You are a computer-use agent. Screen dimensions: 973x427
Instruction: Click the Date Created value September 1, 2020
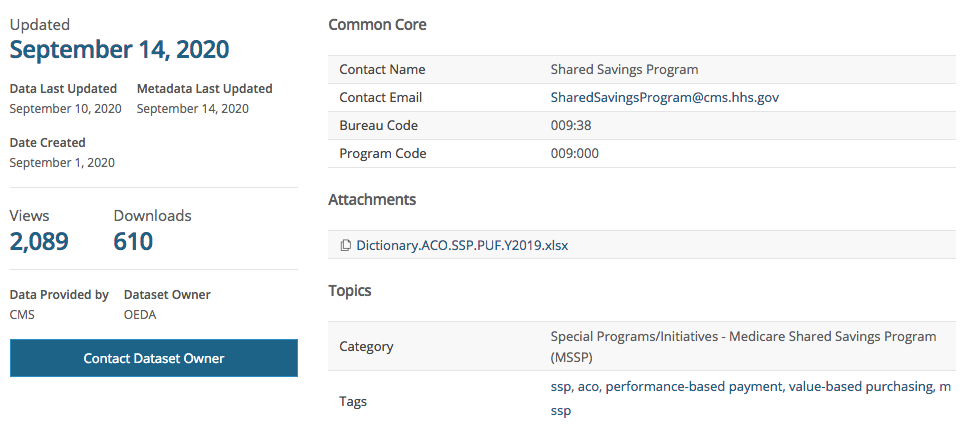[x=62, y=162]
